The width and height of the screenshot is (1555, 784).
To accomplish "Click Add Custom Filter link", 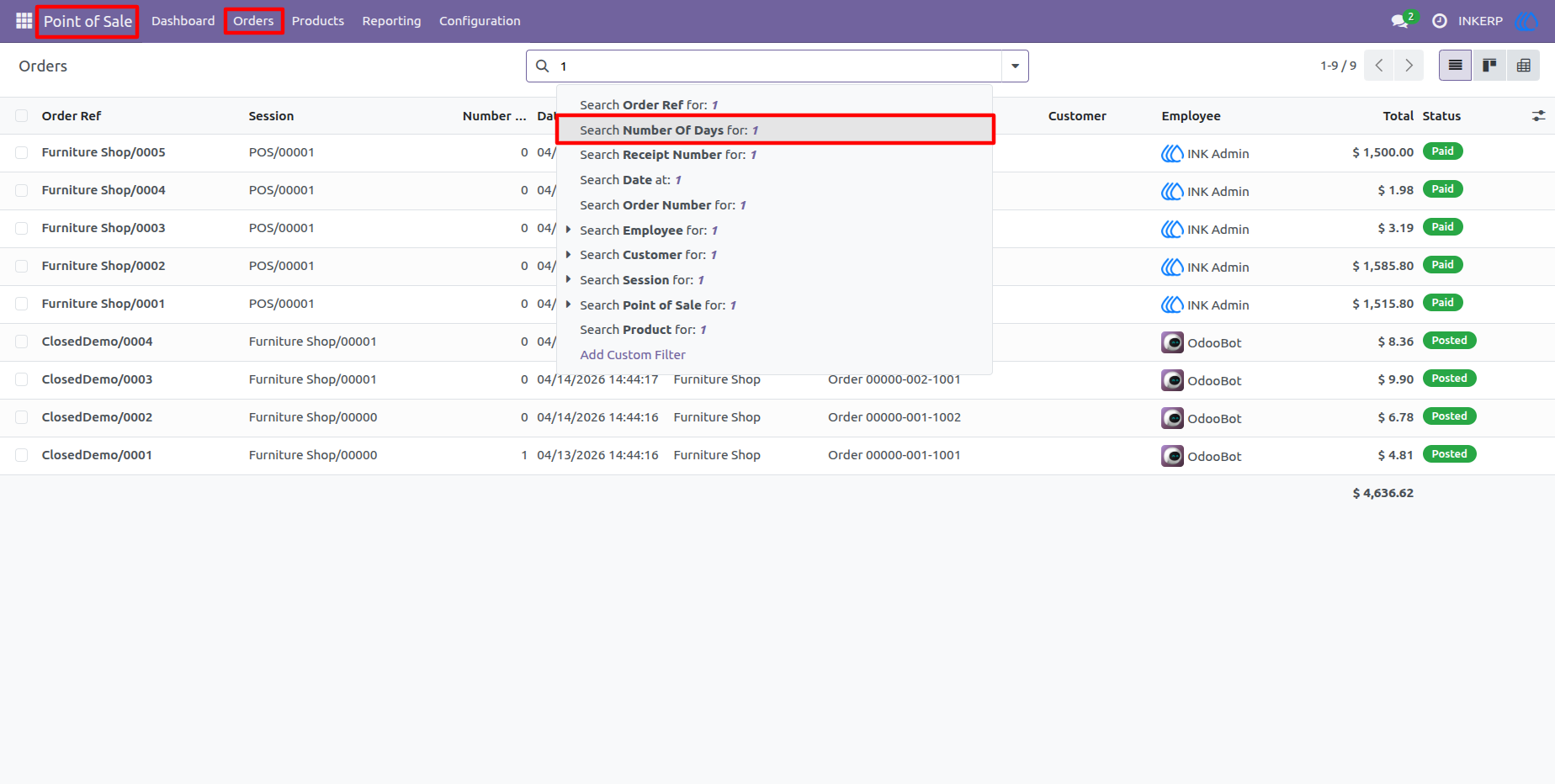I will (x=633, y=355).
